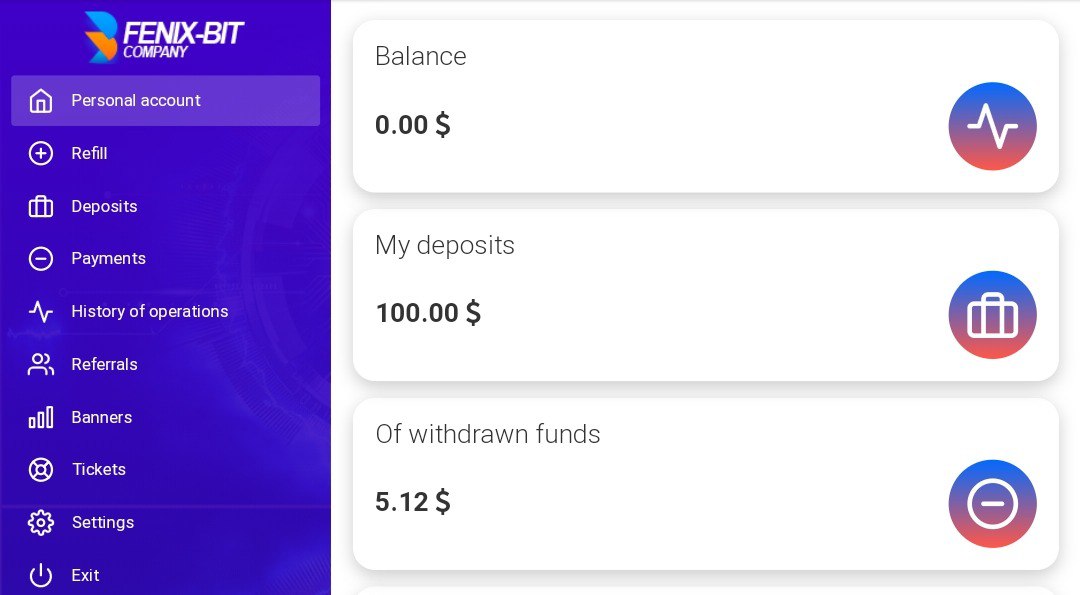Click the Fenix-Bit Company logo
This screenshot has width=1080, height=595.
coord(164,37)
